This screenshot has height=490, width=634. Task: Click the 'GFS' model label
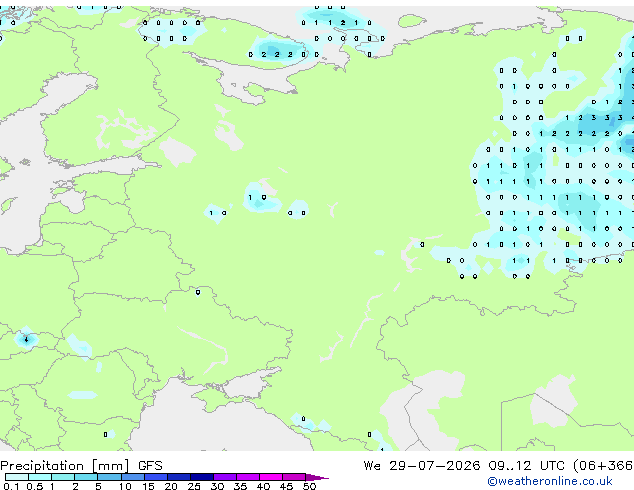pyautogui.click(x=150, y=466)
